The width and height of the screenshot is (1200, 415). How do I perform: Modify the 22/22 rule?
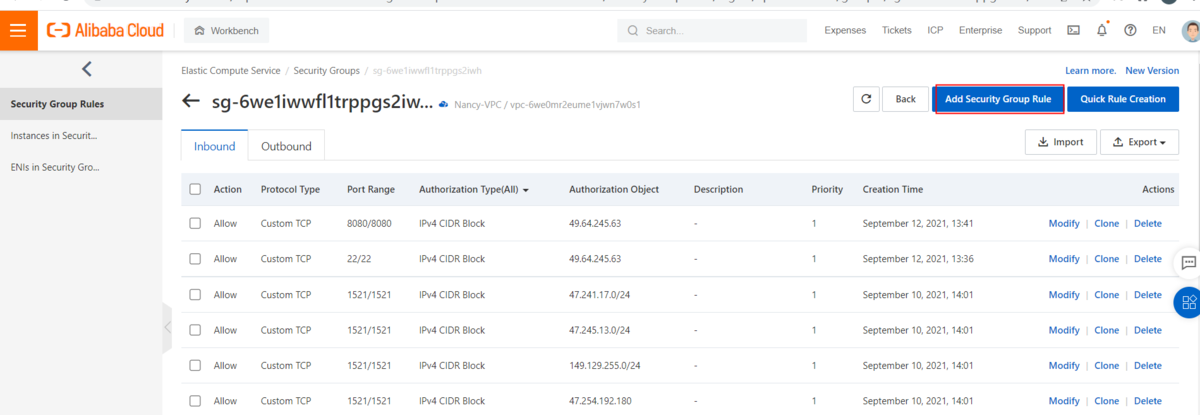coord(1064,259)
